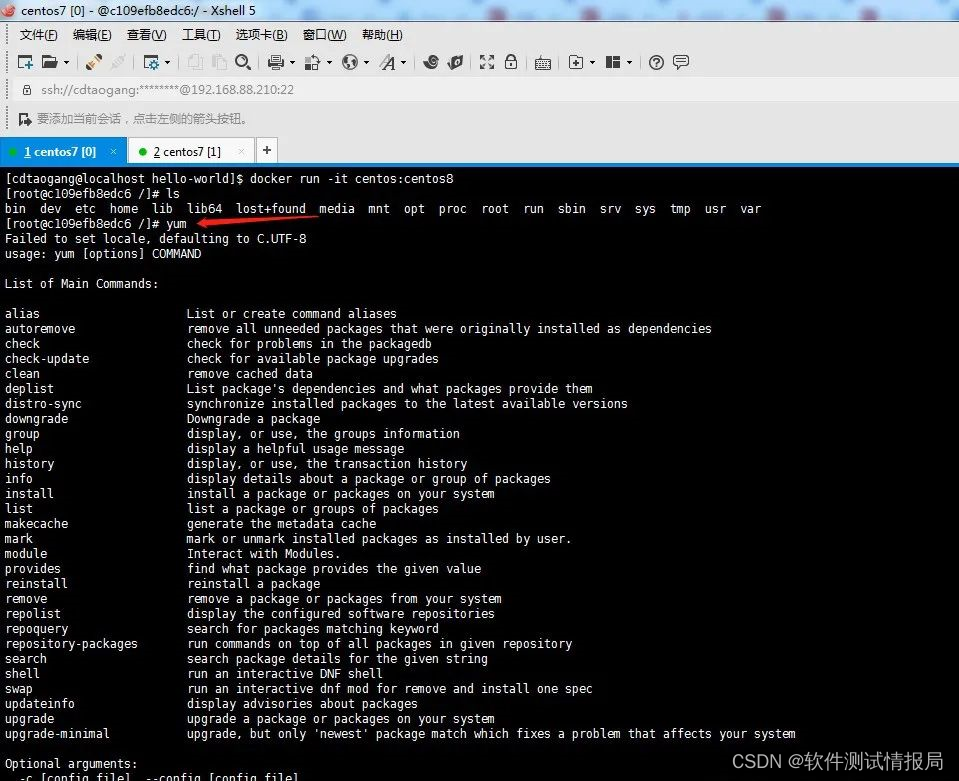This screenshot has width=959, height=781.
Task: Click the 'makecache' command entry
Action: (x=37, y=524)
